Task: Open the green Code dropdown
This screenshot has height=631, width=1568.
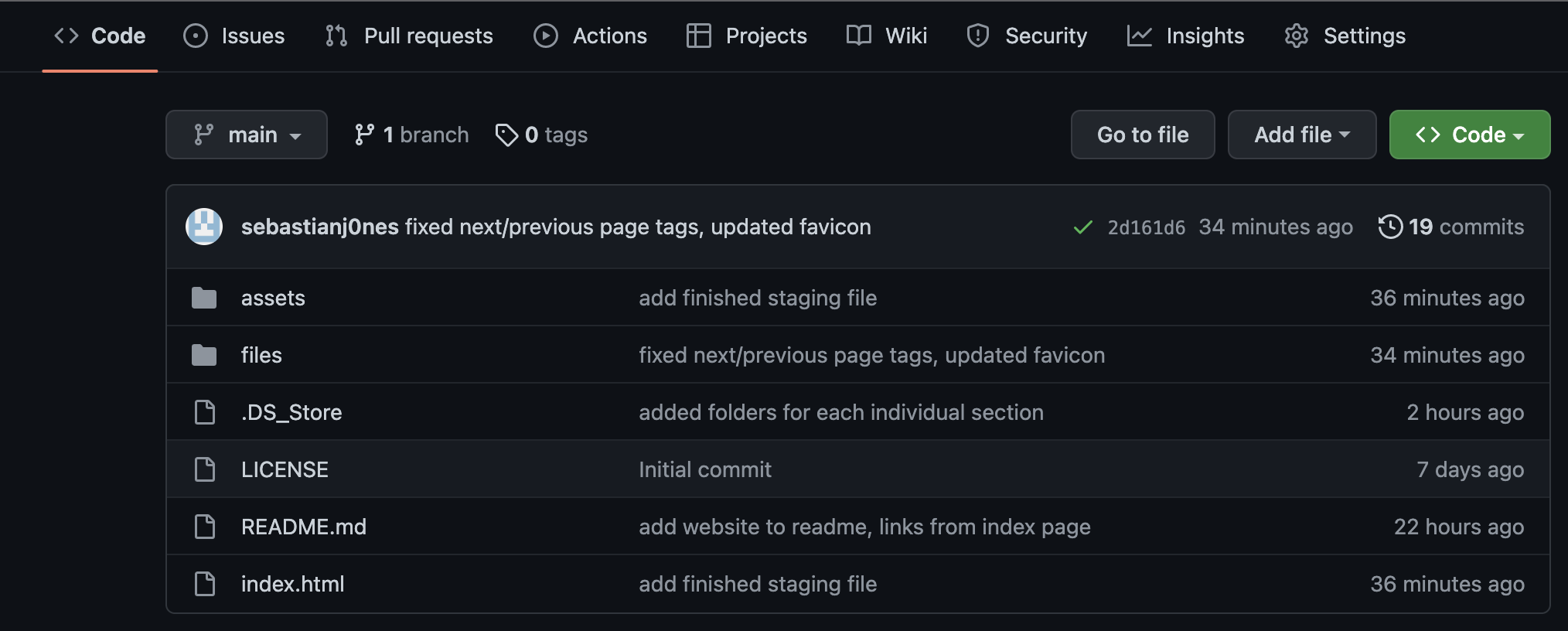Action: (1470, 135)
